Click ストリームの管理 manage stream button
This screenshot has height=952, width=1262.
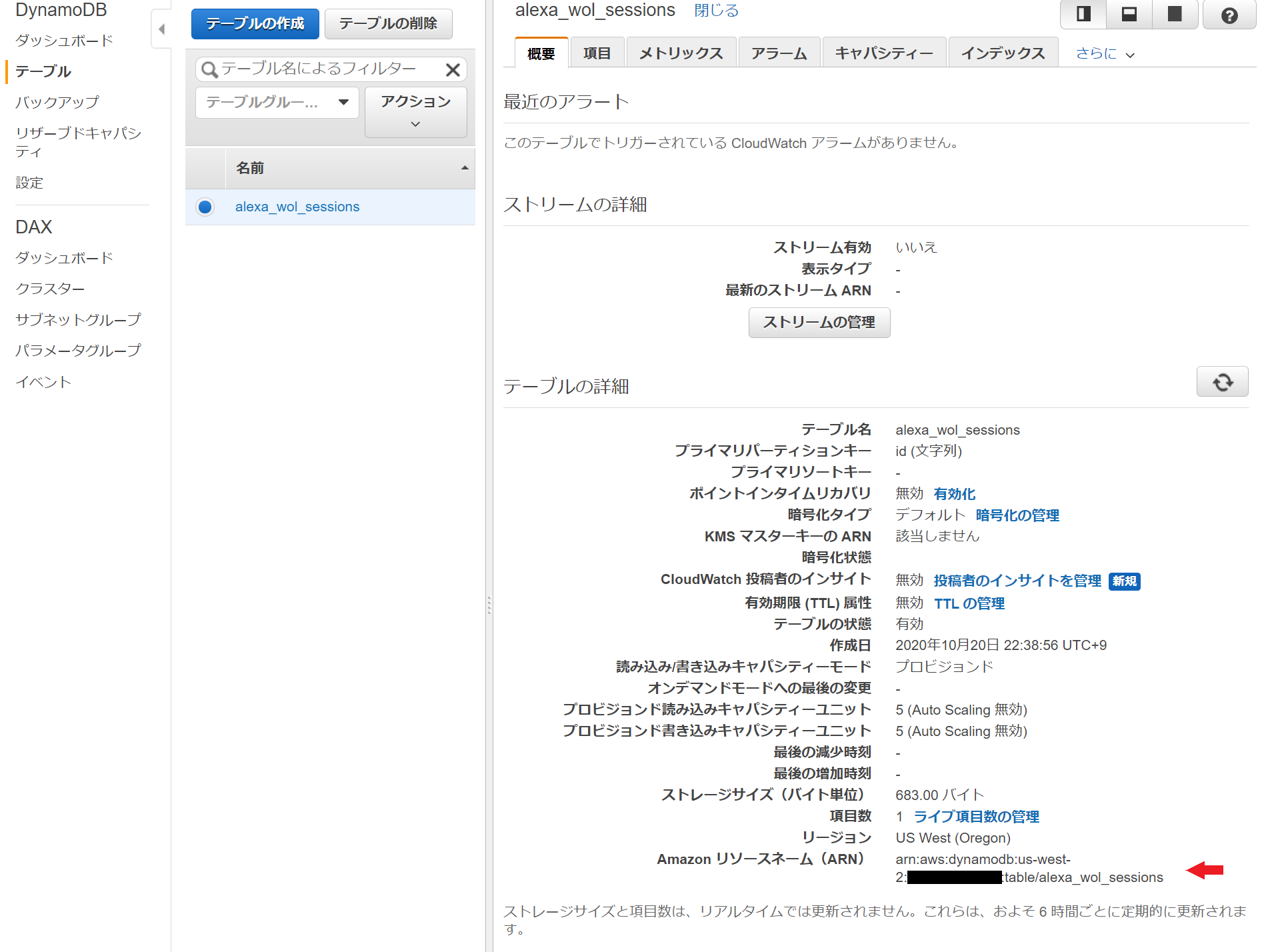click(x=819, y=323)
